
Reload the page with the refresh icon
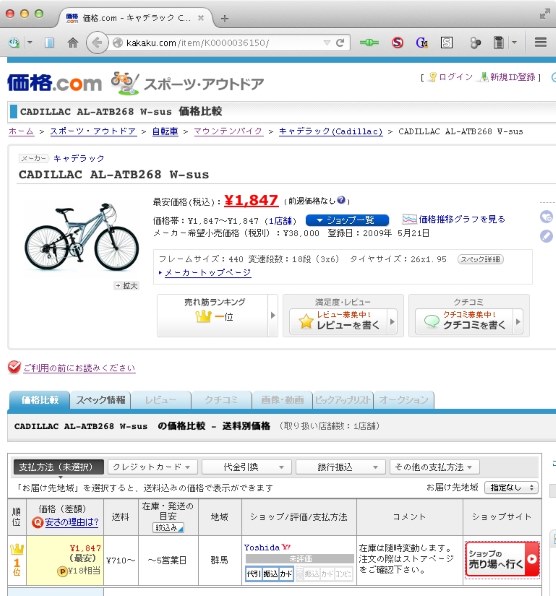[341, 43]
